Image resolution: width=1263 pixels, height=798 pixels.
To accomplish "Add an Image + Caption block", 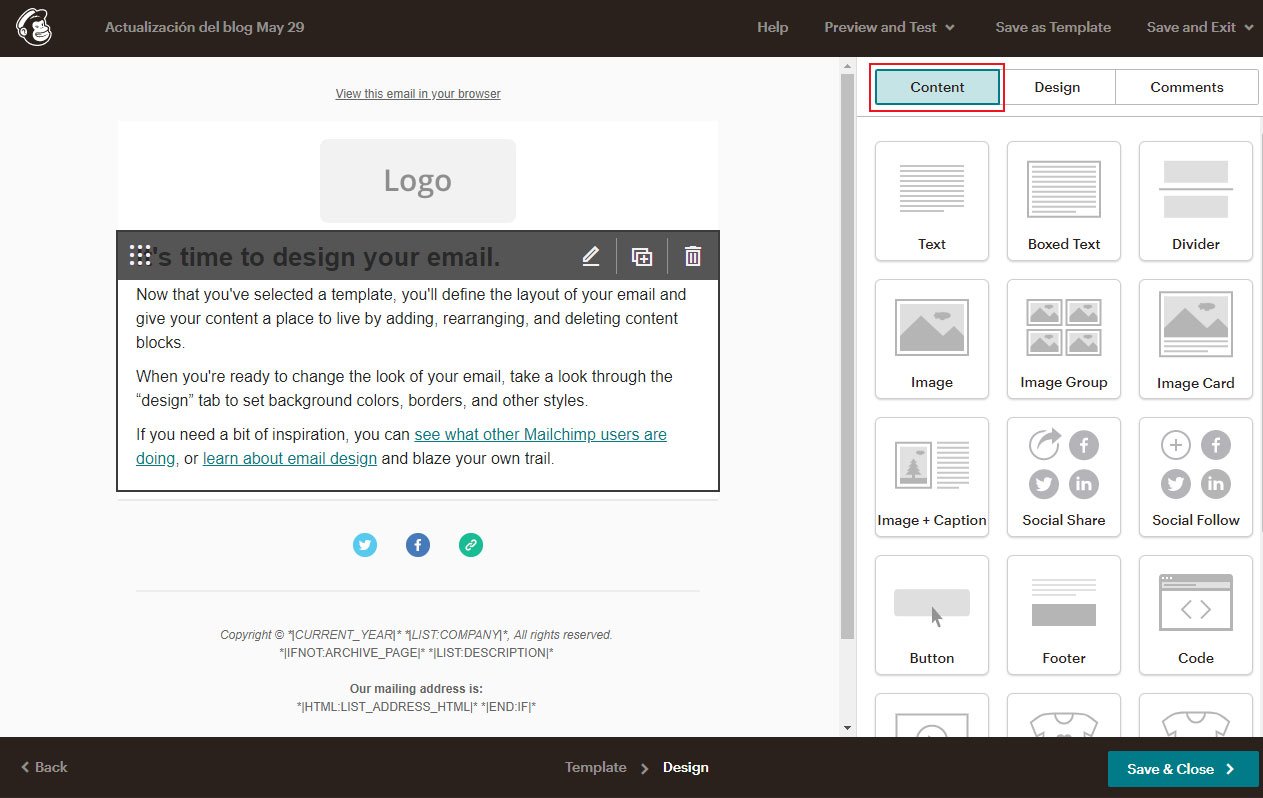I will [932, 477].
